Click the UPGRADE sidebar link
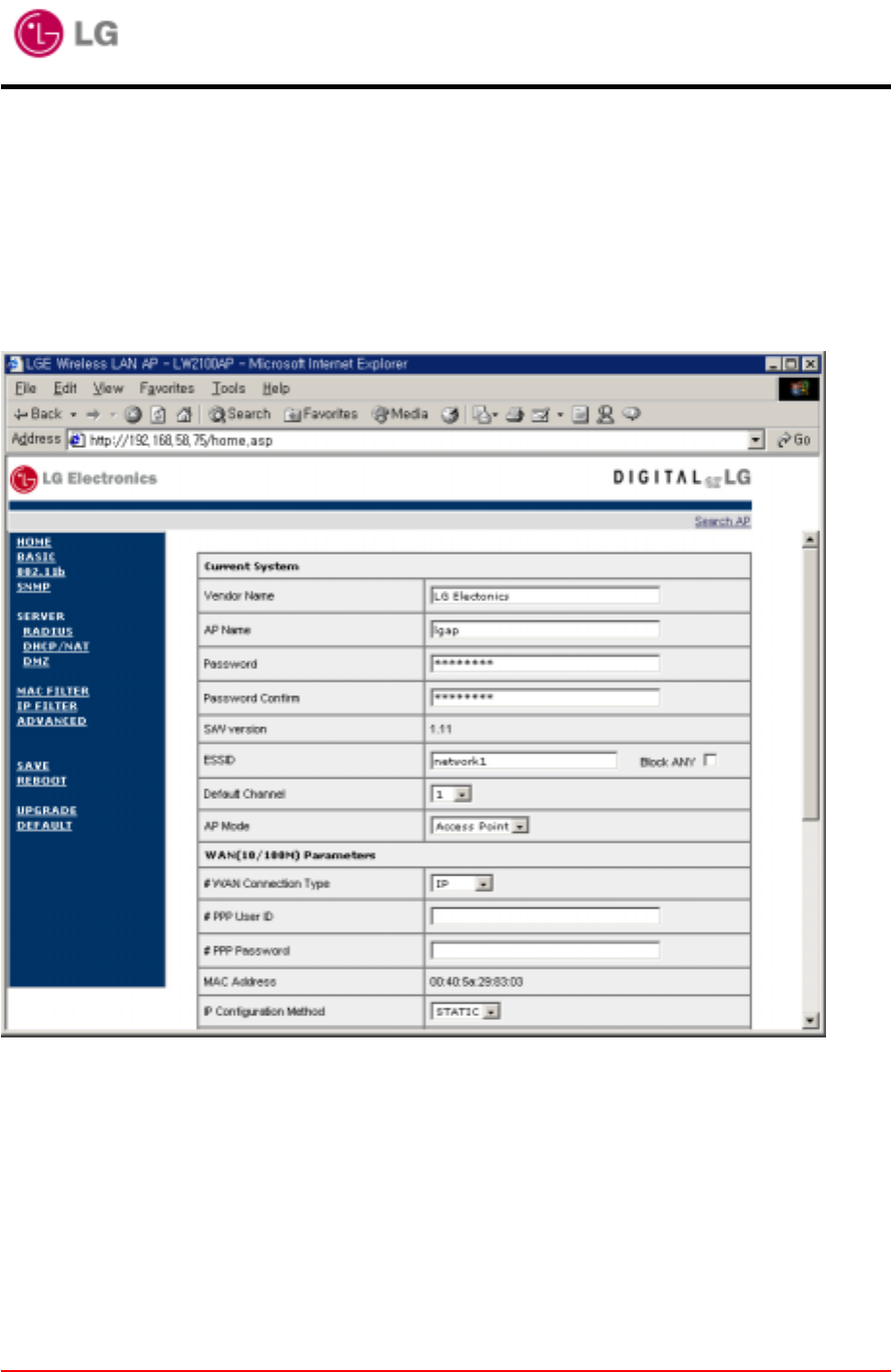 click(x=47, y=811)
